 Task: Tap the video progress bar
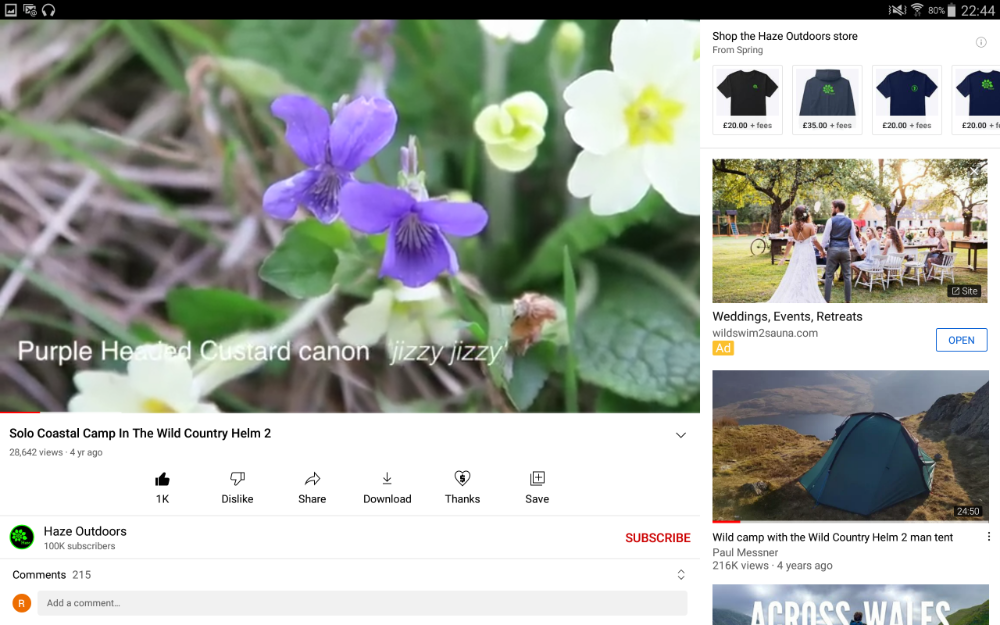[x=350, y=412]
